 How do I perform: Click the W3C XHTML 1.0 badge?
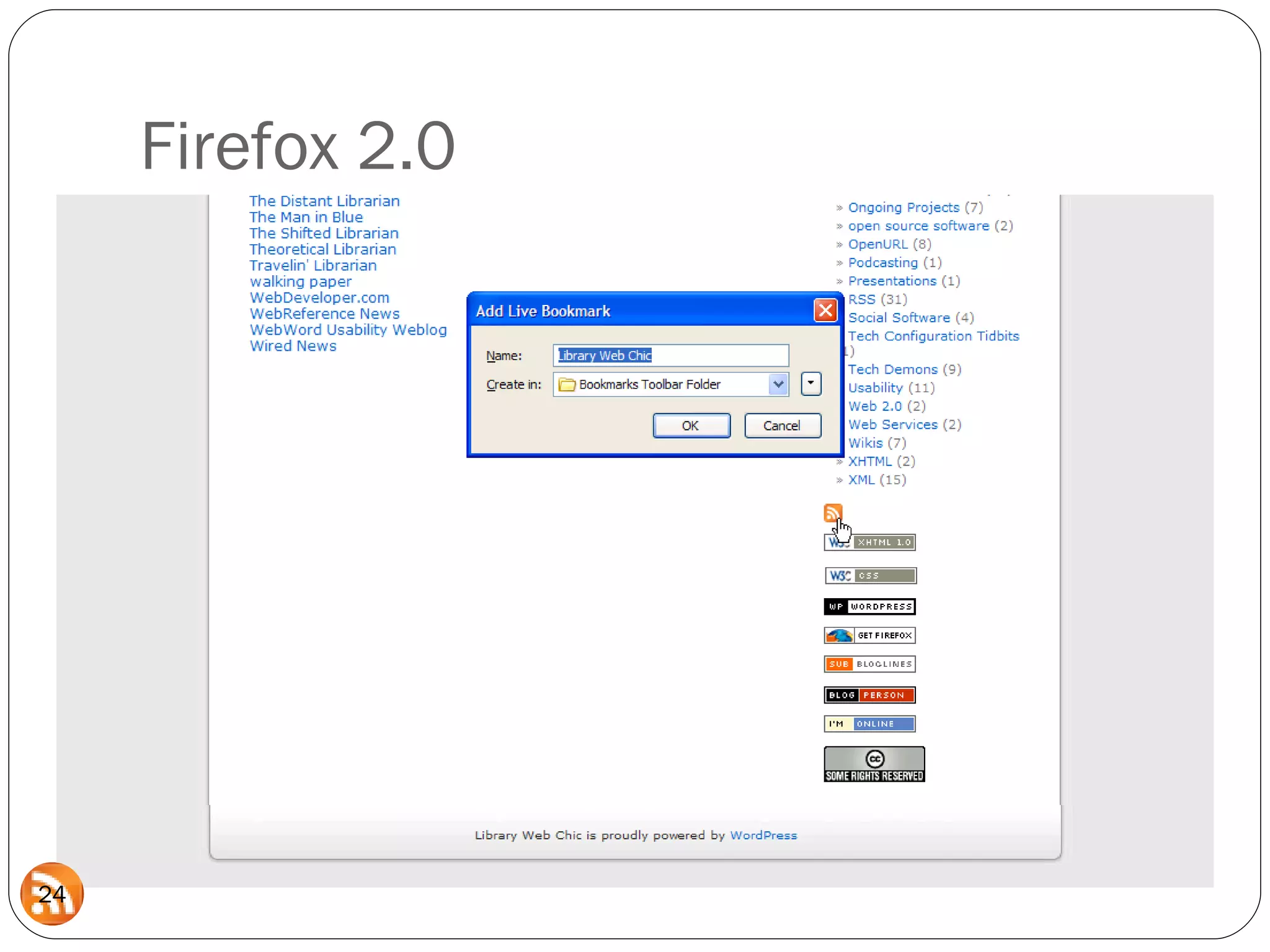pos(869,542)
